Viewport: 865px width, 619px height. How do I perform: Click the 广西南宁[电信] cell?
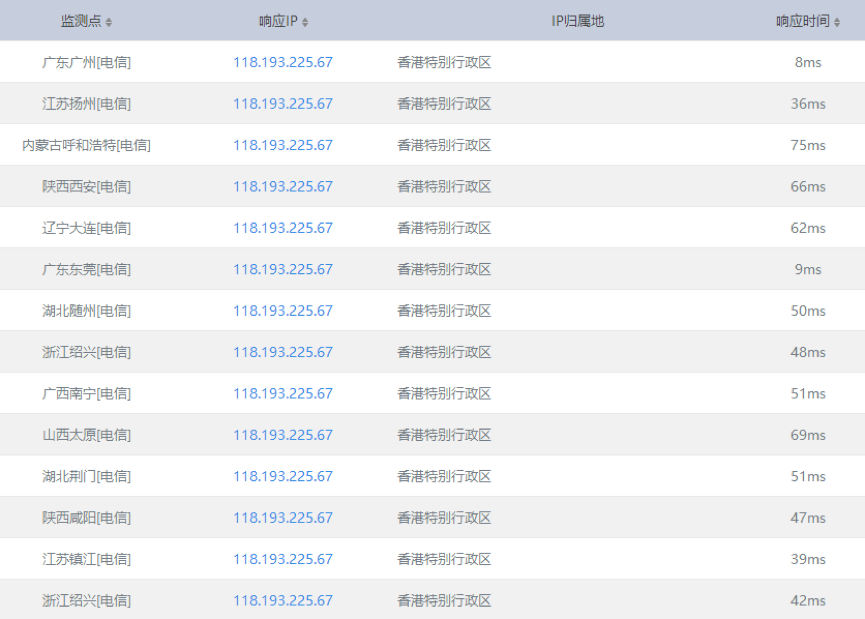87,393
